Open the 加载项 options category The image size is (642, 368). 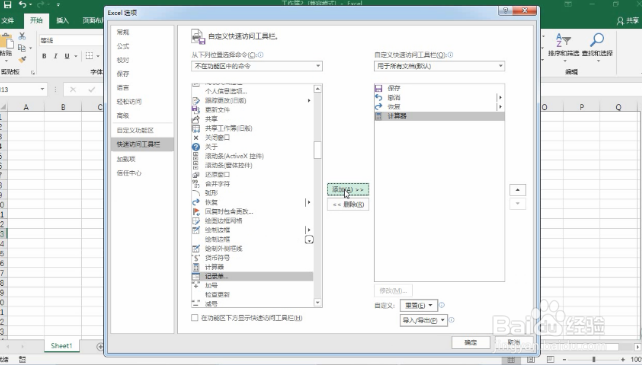[126, 159]
